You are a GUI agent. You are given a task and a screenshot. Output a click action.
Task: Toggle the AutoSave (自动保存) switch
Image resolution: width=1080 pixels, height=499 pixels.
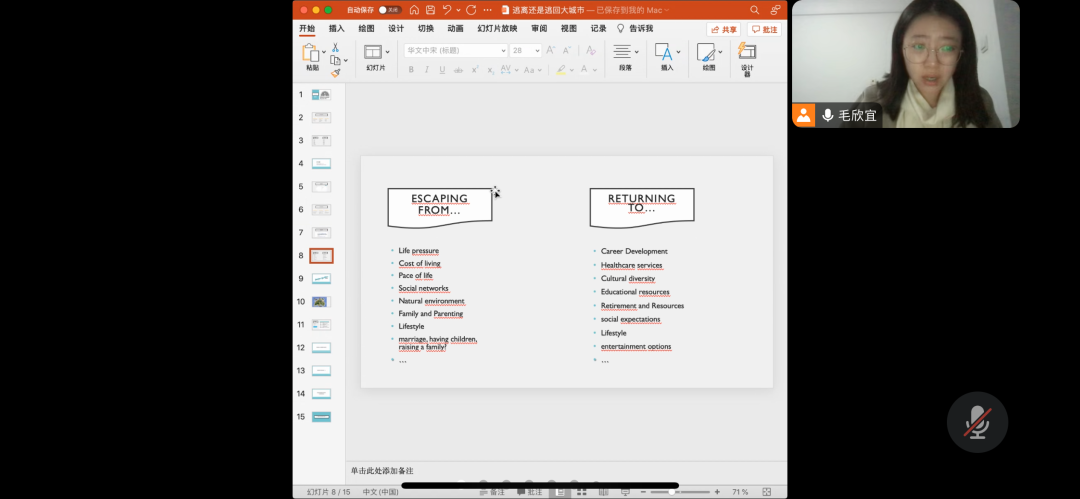[388, 10]
